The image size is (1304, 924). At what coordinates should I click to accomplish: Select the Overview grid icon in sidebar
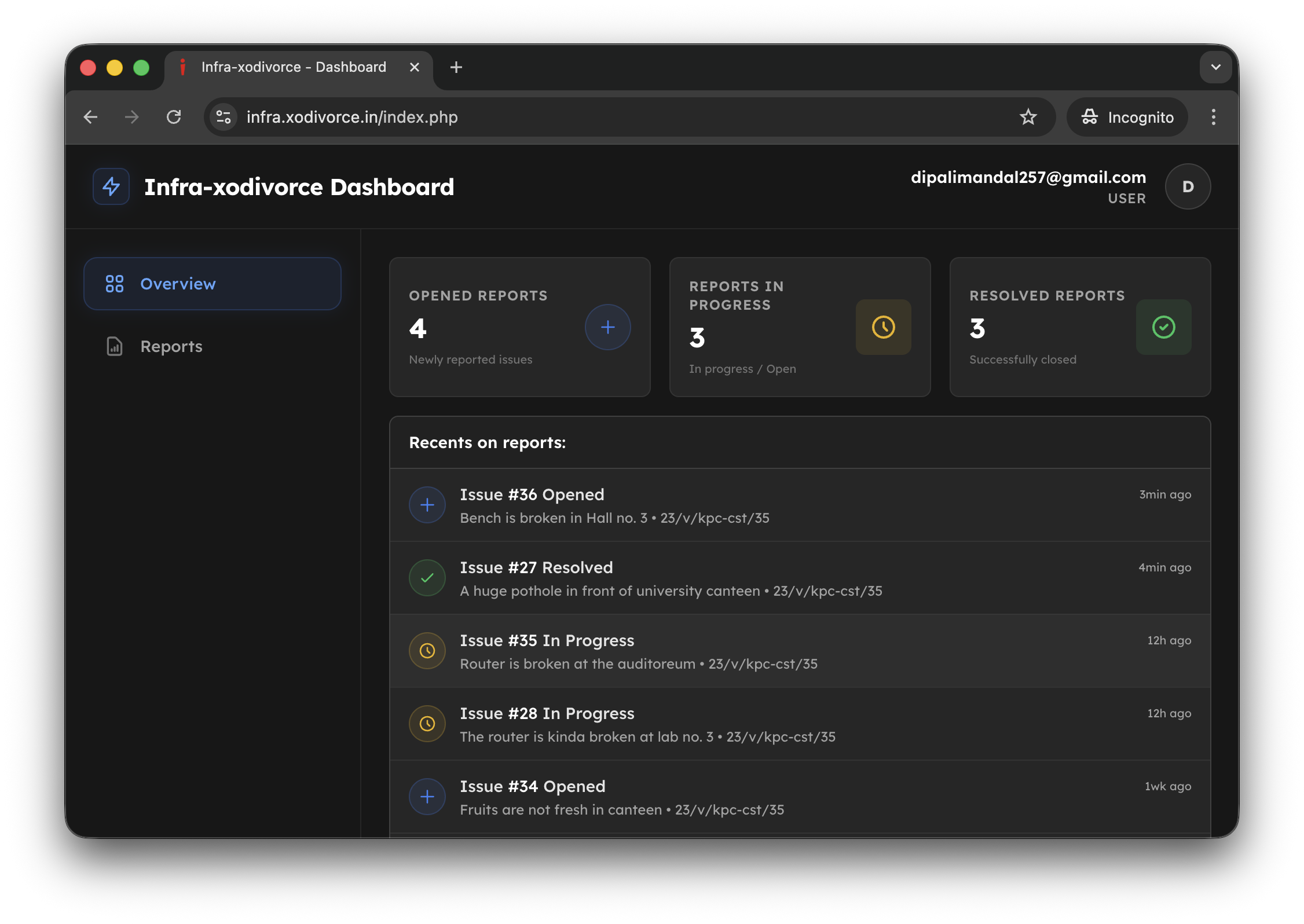pos(114,284)
